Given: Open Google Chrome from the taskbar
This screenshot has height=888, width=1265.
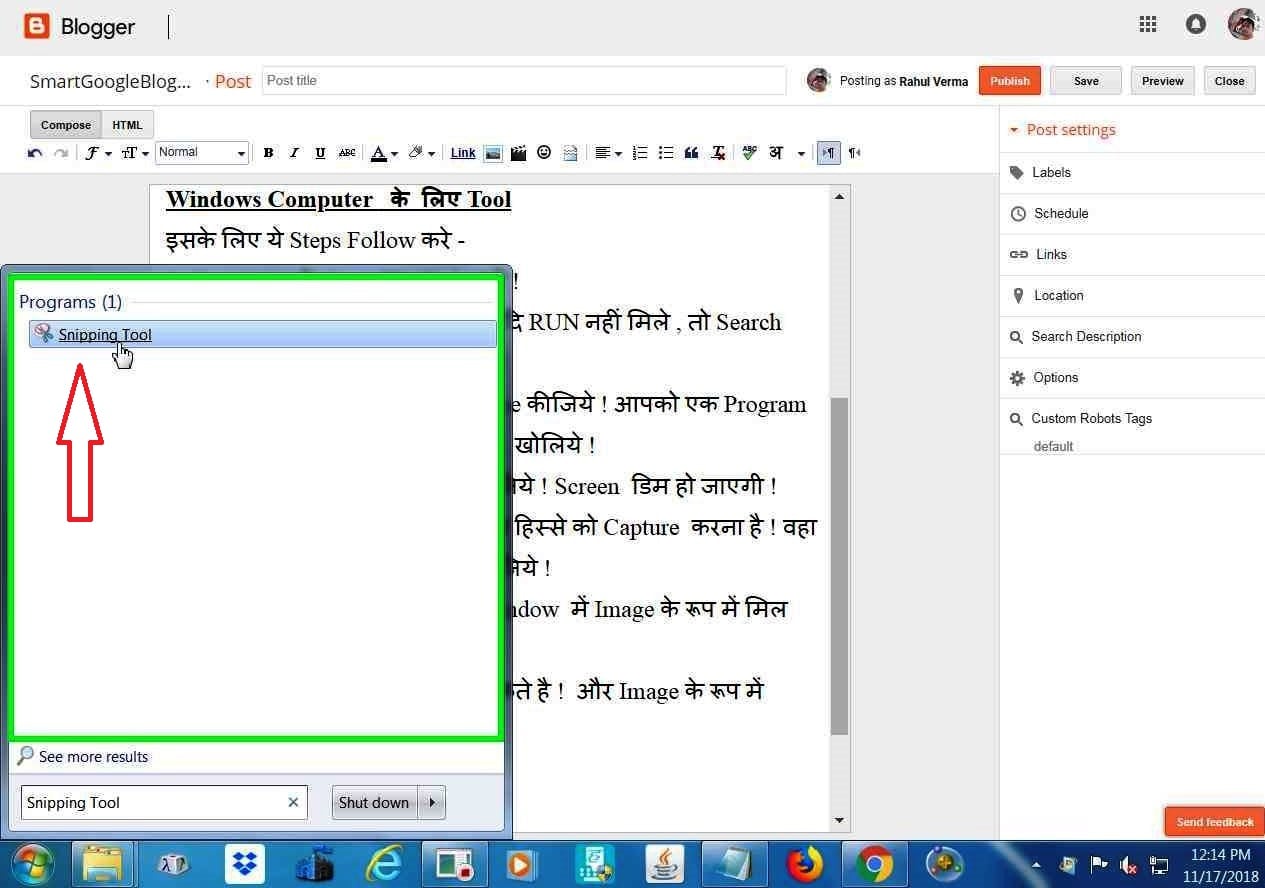Looking at the screenshot, I should click(x=874, y=864).
